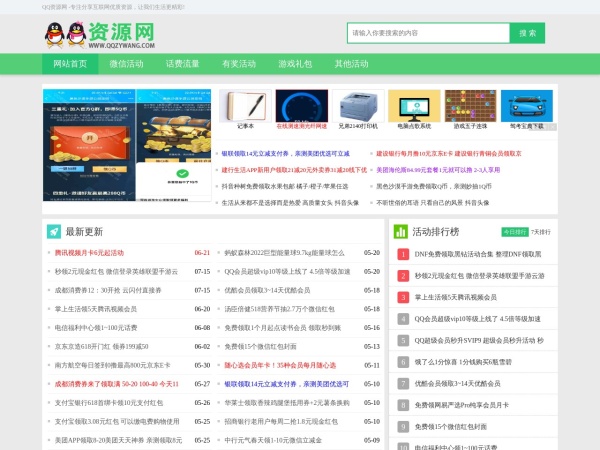The height and width of the screenshot is (450, 600).
Task: Open 中行元气春天领1-10元 article
Action: 273,440
